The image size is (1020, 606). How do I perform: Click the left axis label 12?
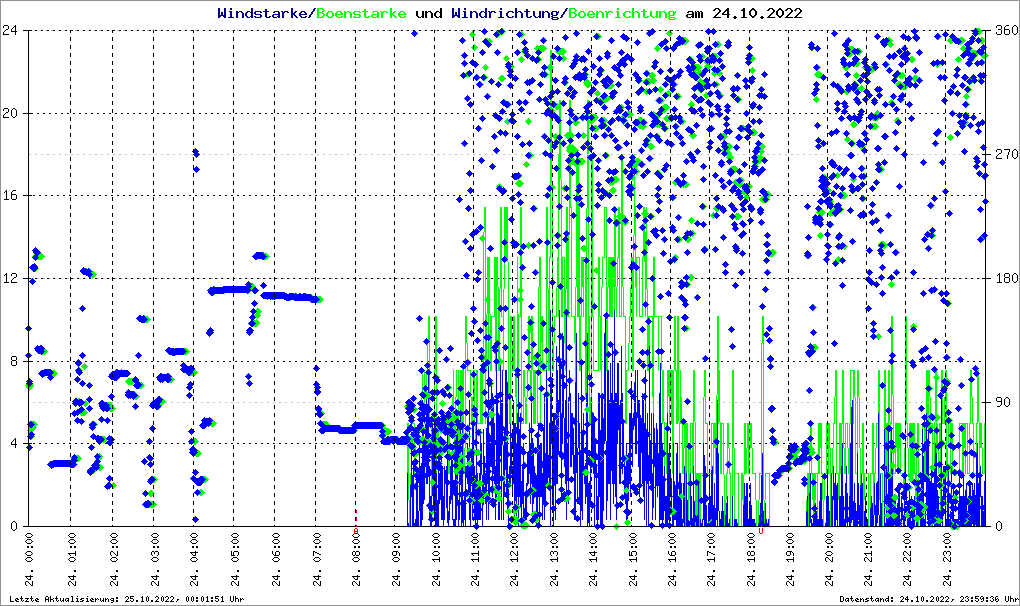coord(11,278)
